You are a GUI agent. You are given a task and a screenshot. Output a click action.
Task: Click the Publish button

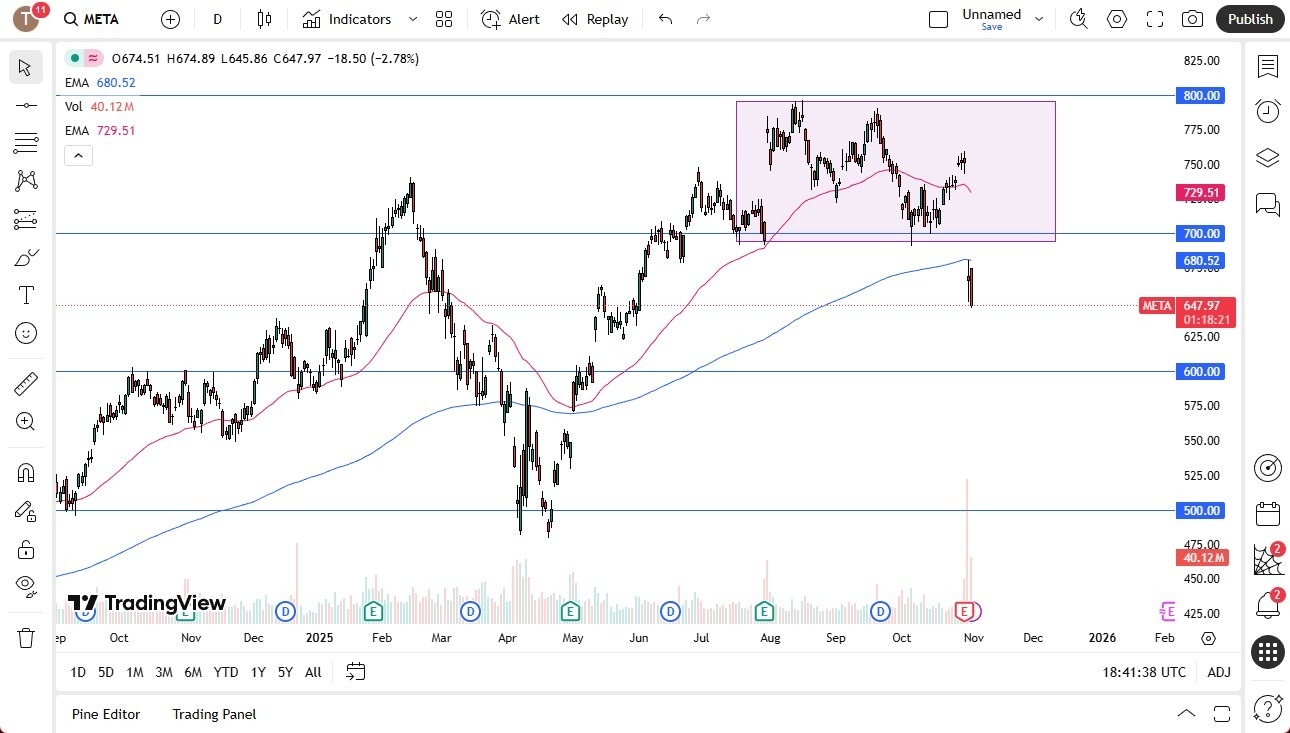(1249, 19)
